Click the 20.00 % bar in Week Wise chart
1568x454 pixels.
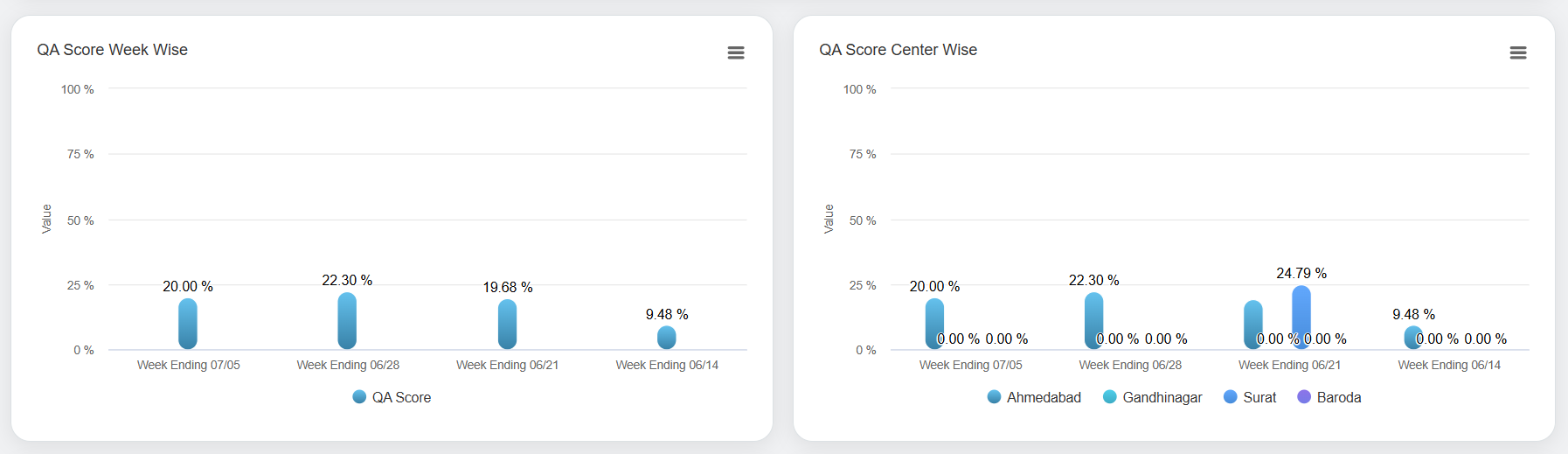click(x=188, y=324)
